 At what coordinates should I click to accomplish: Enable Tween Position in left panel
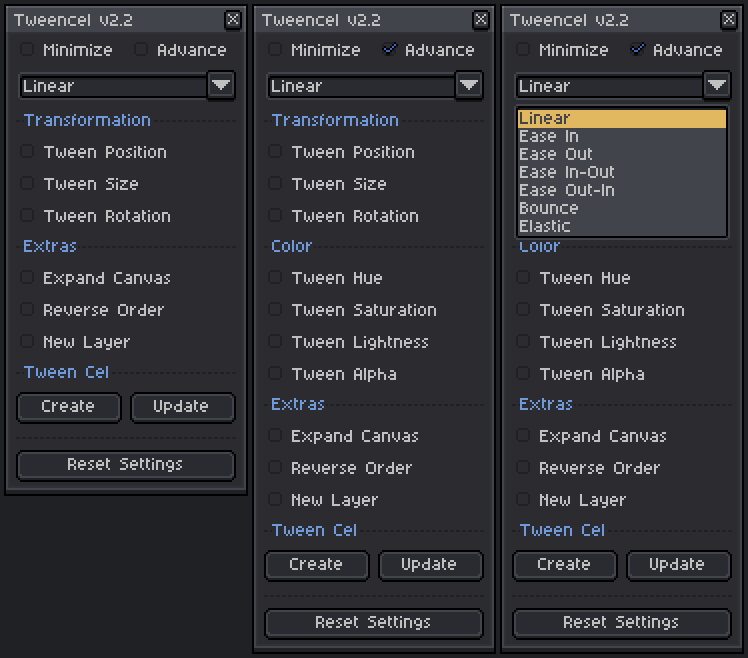coord(27,152)
